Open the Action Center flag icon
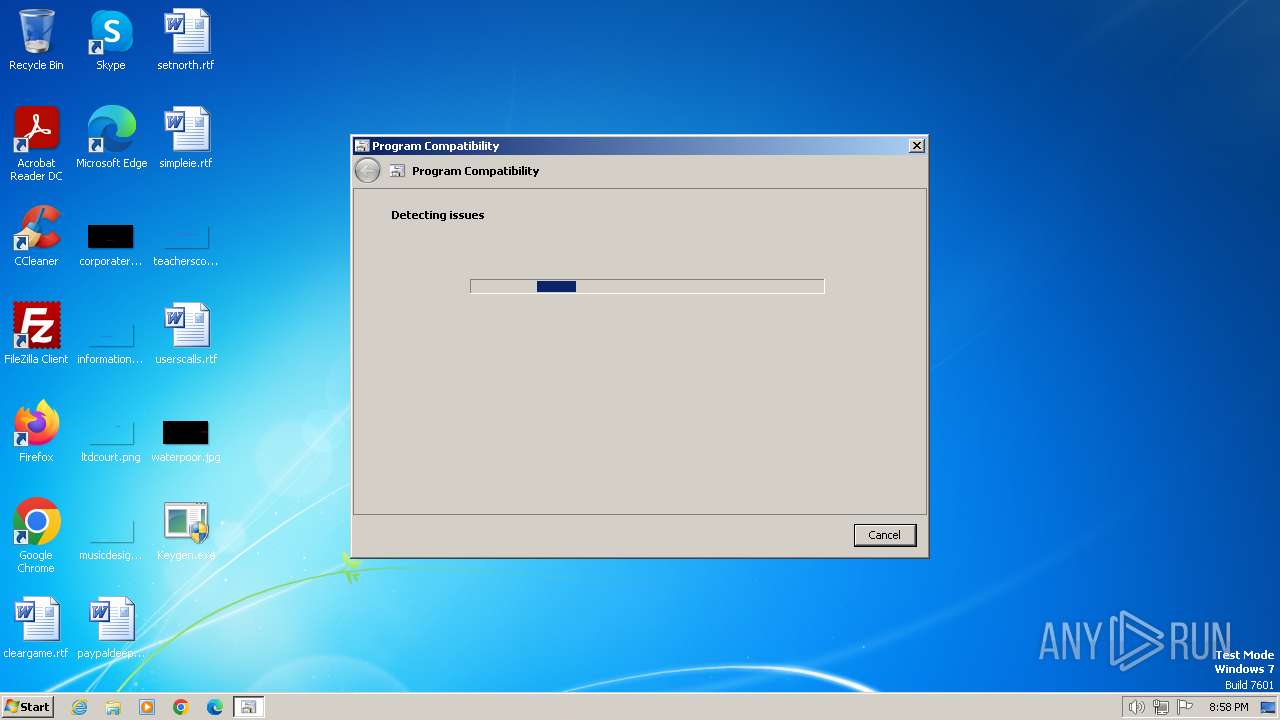 point(1186,707)
